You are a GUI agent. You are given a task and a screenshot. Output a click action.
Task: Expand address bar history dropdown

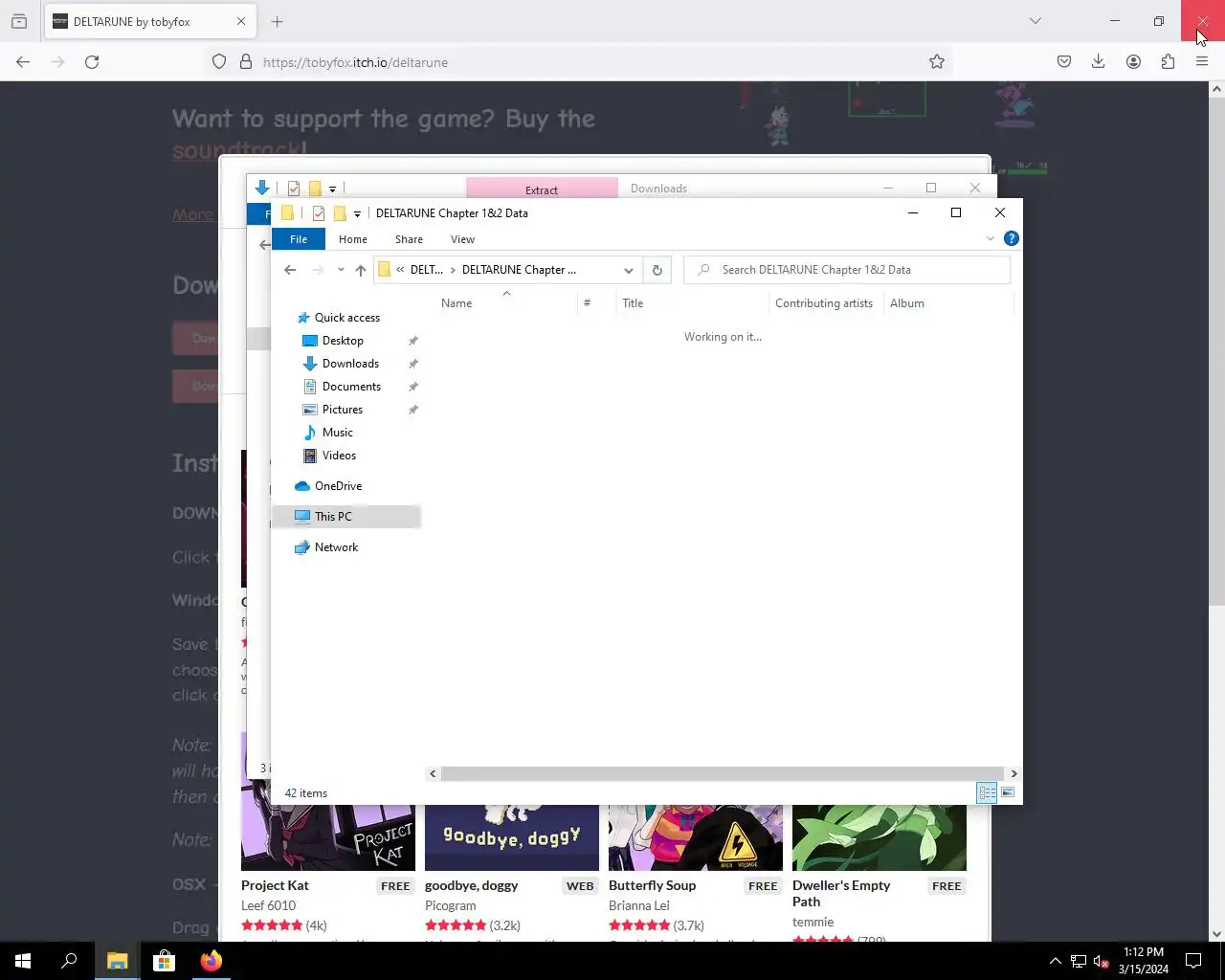click(x=628, y=270)
